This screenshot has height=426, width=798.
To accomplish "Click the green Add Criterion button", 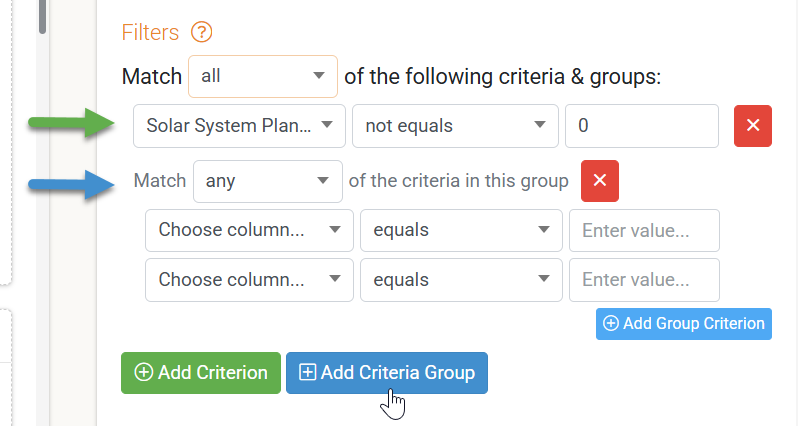I will point(201,373).
